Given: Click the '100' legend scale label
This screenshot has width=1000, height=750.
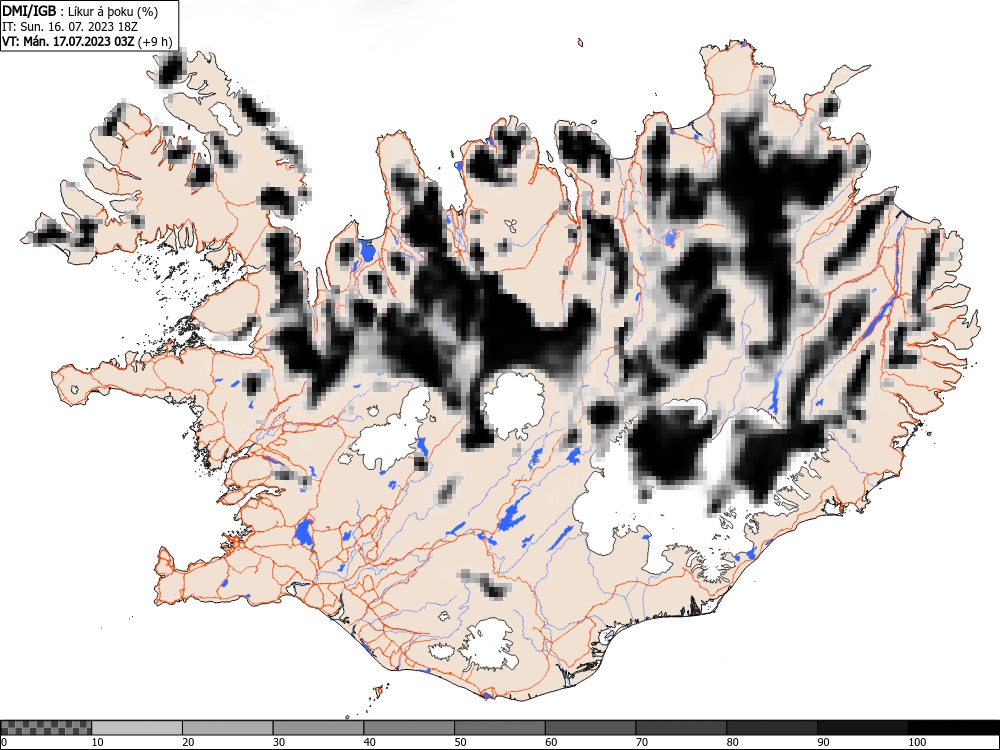Looking at the screenshot, I should click(x=916, y=742).
